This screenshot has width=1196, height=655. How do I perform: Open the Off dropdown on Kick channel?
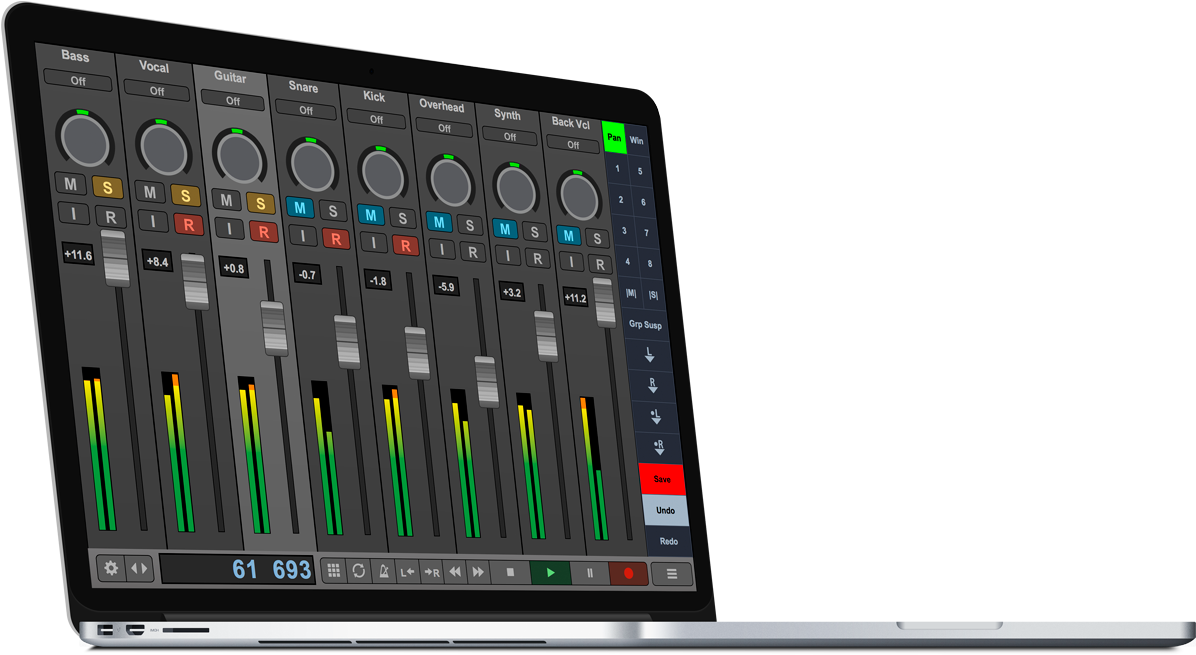[x=376, y=119]
